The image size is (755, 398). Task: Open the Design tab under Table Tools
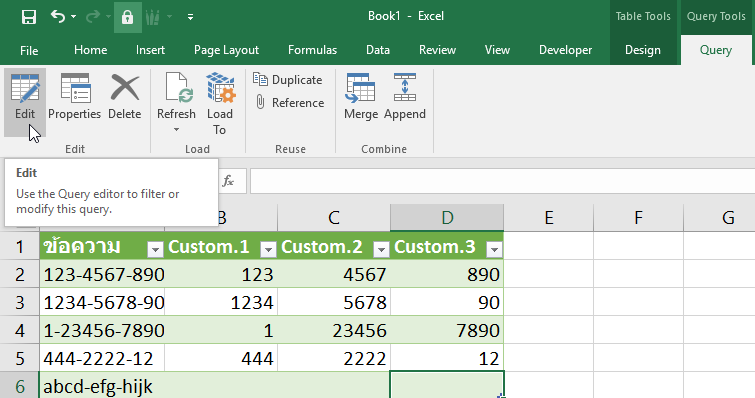click(643, 50)
